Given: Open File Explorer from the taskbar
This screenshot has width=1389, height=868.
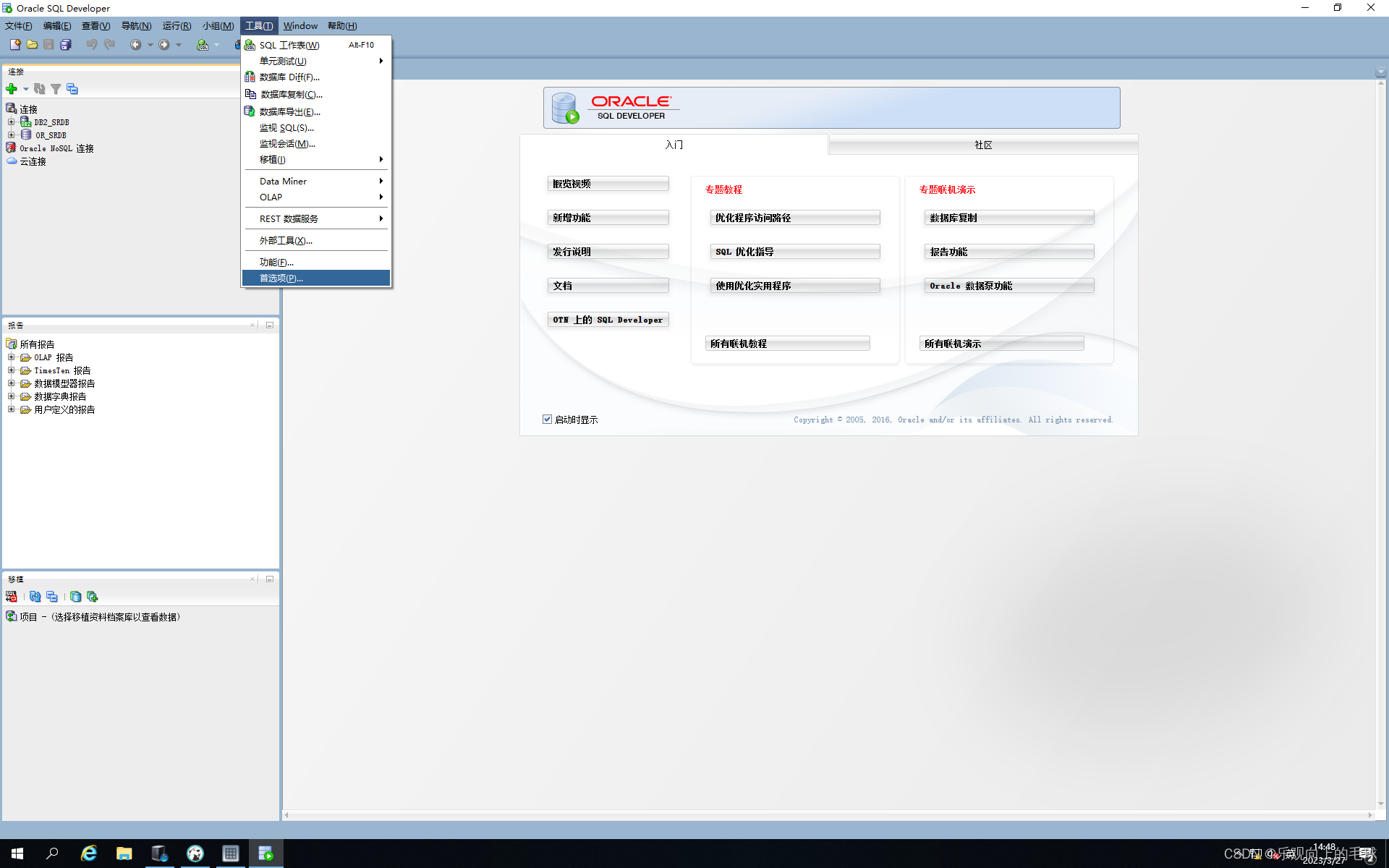Looking at the screenshot, I should point(124,854).
